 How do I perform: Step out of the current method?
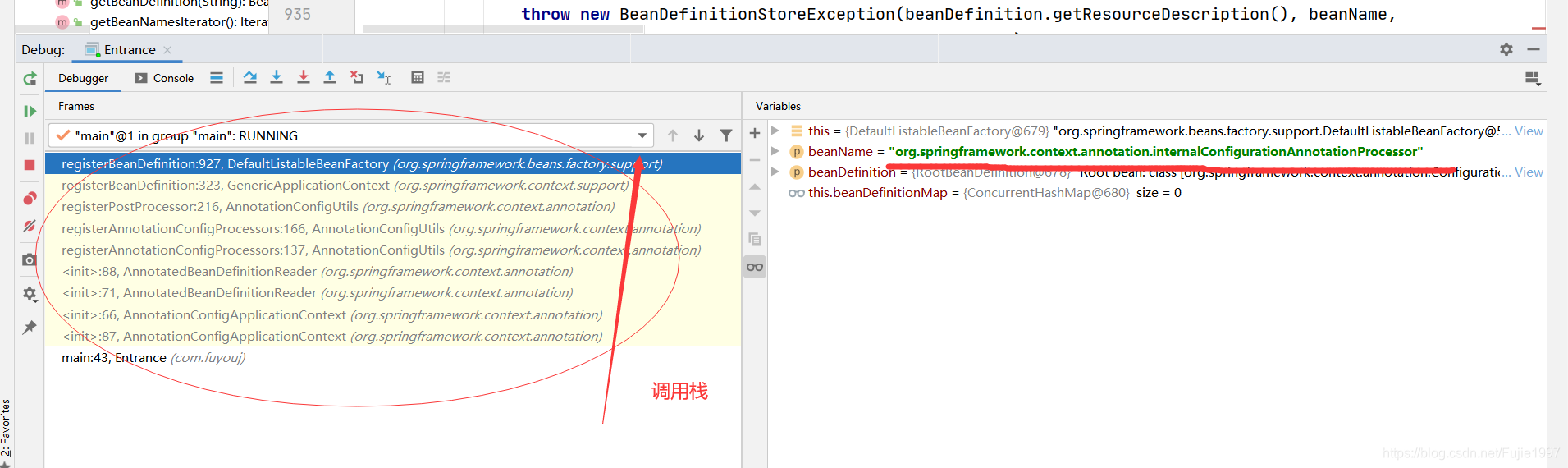(x=330, y=77)
